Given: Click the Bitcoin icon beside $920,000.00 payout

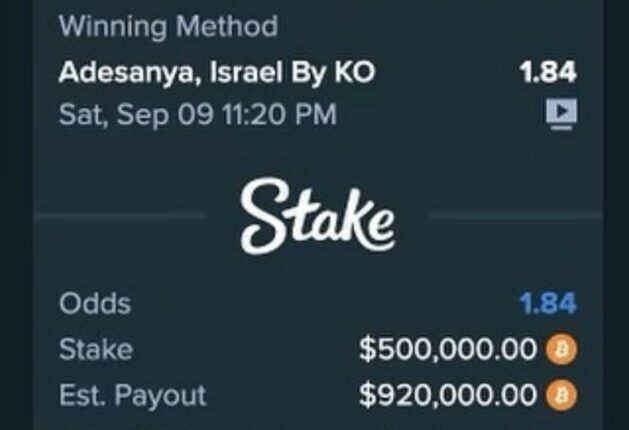Looking at the screenshot, I should coord(561,396).
